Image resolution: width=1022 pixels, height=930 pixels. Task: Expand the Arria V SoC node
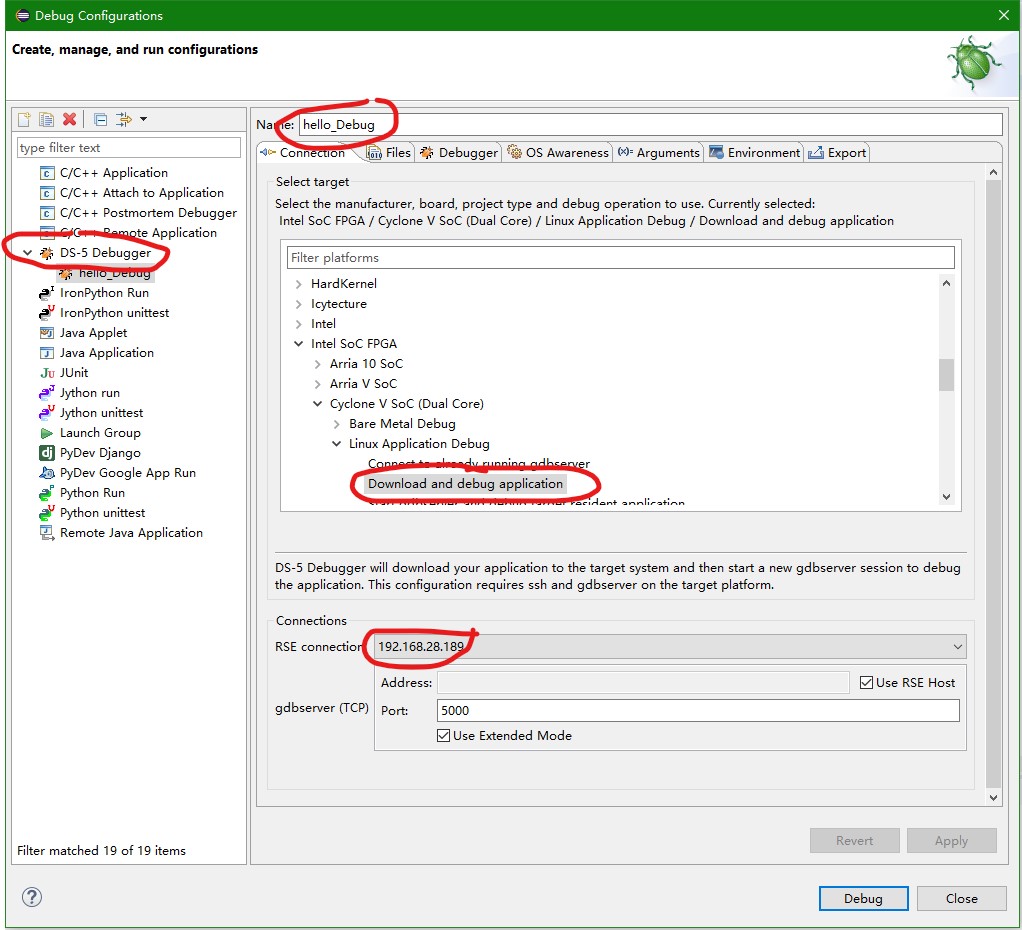(317, 384)
